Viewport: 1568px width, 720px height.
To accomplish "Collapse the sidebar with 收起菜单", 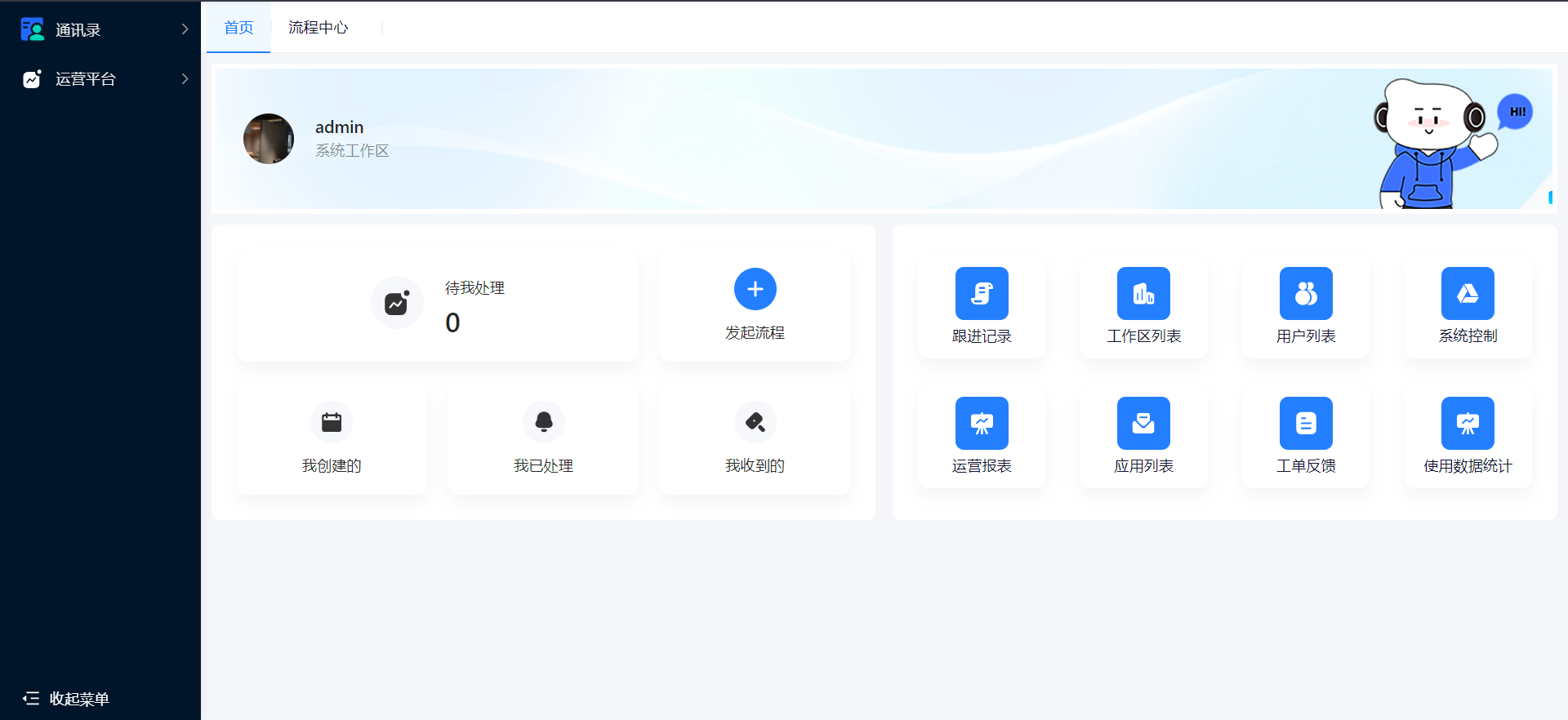I will 66,699.
